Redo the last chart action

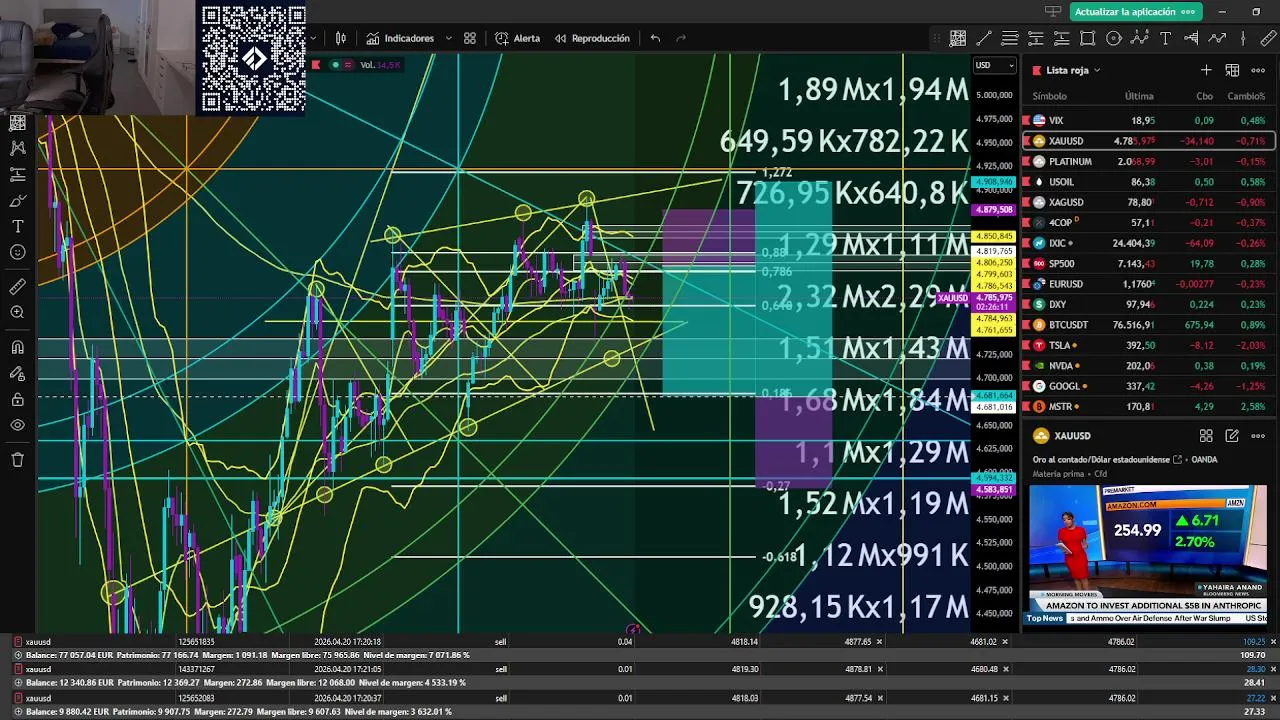681,38
